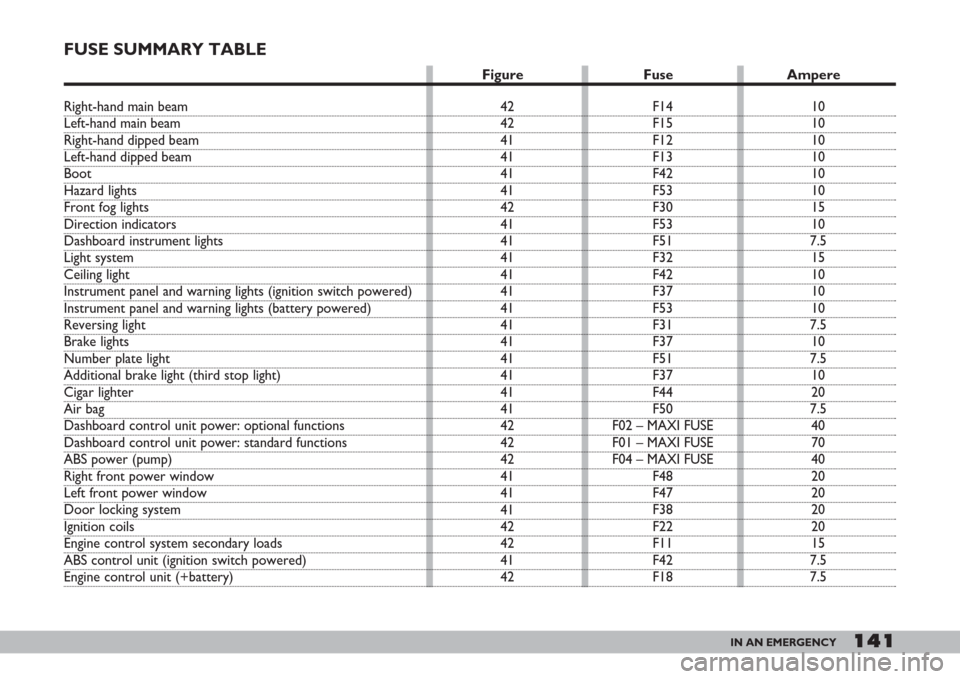Click Dashboard control unit power: standard functions

(x=205, y=443)
